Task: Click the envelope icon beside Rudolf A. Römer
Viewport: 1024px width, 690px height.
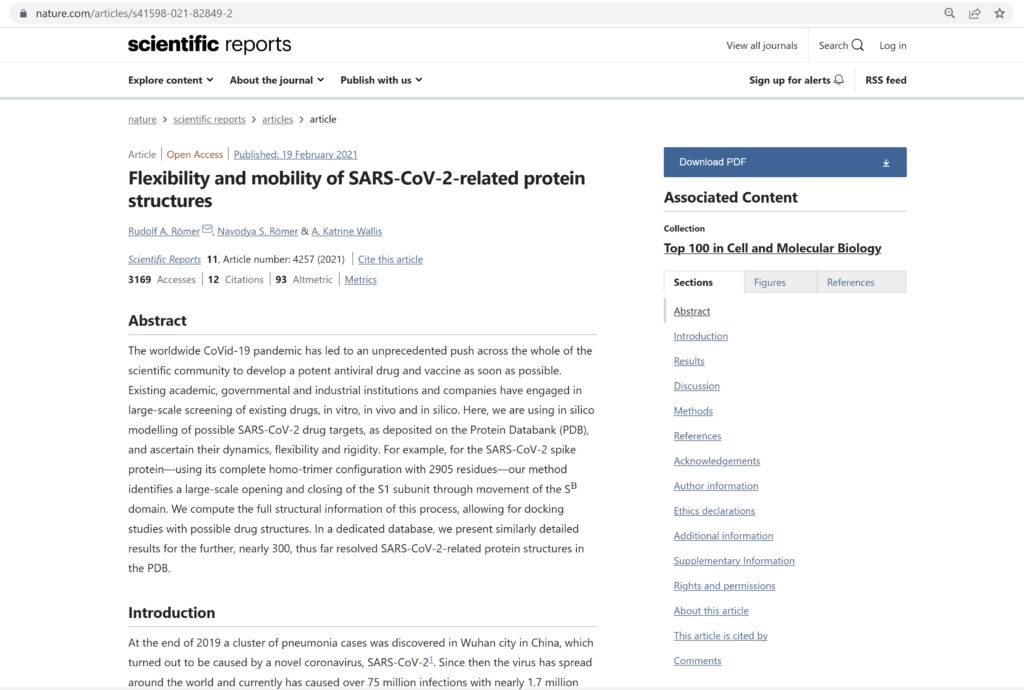Action: click(x=207, y=227)
